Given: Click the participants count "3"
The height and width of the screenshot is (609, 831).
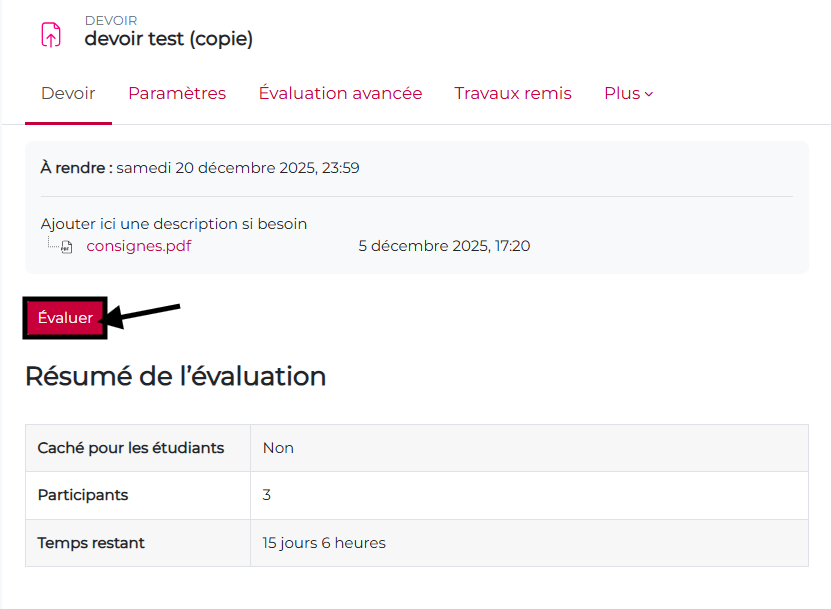Looking at the screenshot, I should coord(267,495).
